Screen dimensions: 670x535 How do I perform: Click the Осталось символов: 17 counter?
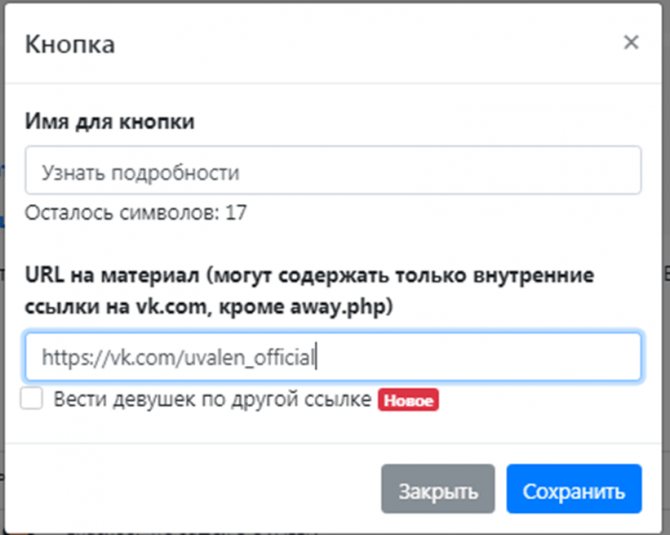click(136, 212)
